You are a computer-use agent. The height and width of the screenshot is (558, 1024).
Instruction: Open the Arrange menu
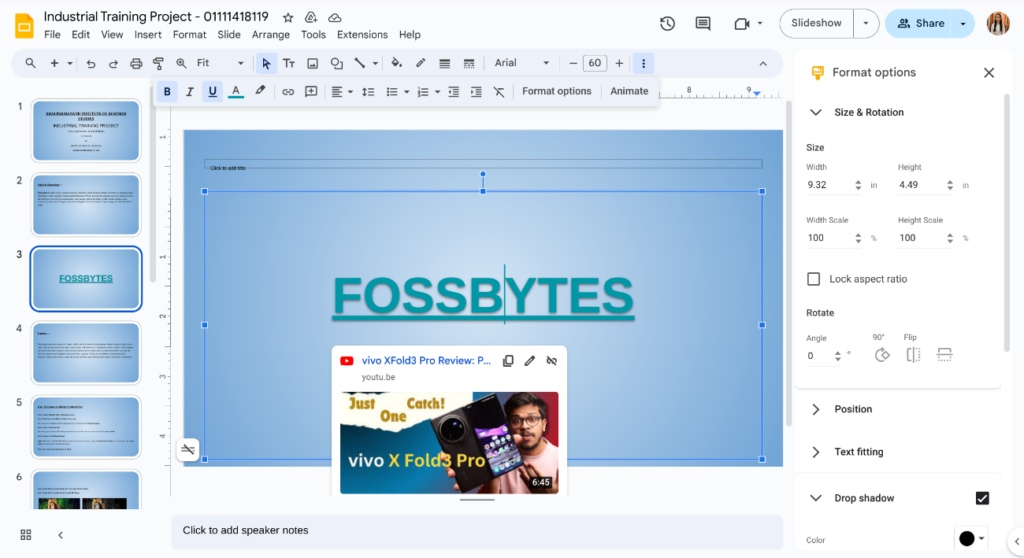(271, 34)
